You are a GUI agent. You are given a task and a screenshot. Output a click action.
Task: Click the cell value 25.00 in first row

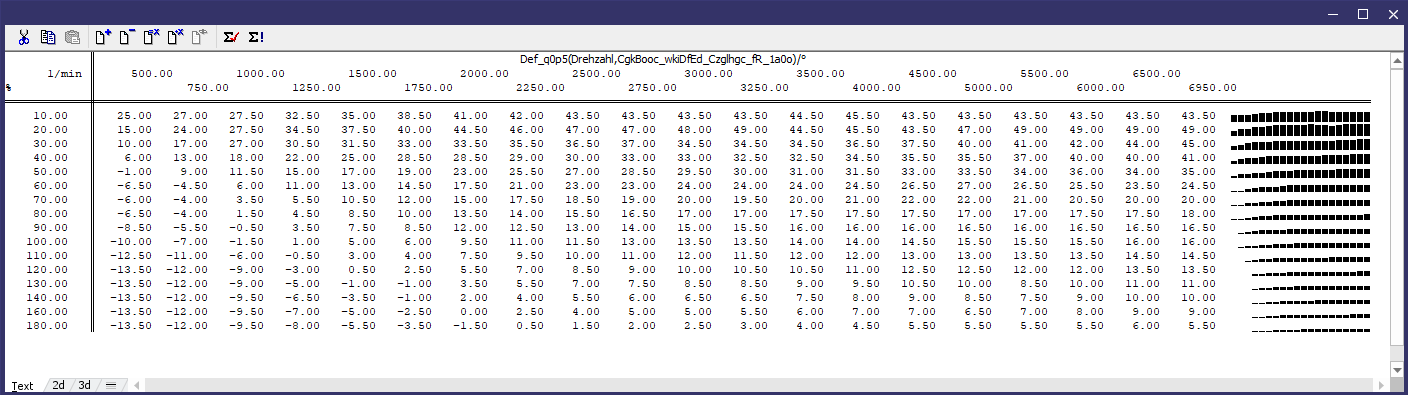pos(134,116)
